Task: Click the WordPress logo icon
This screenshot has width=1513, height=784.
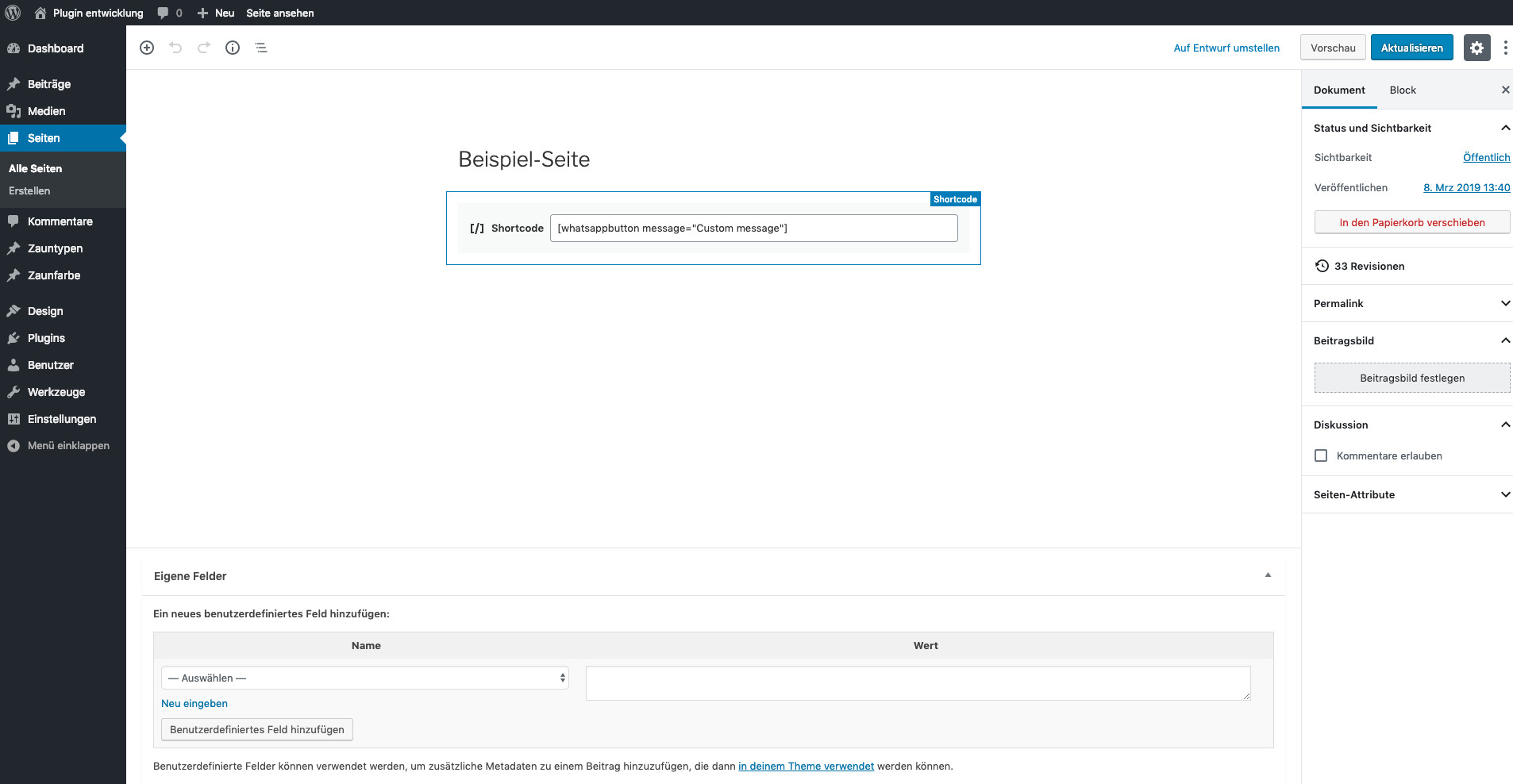Action: [13, 13]
